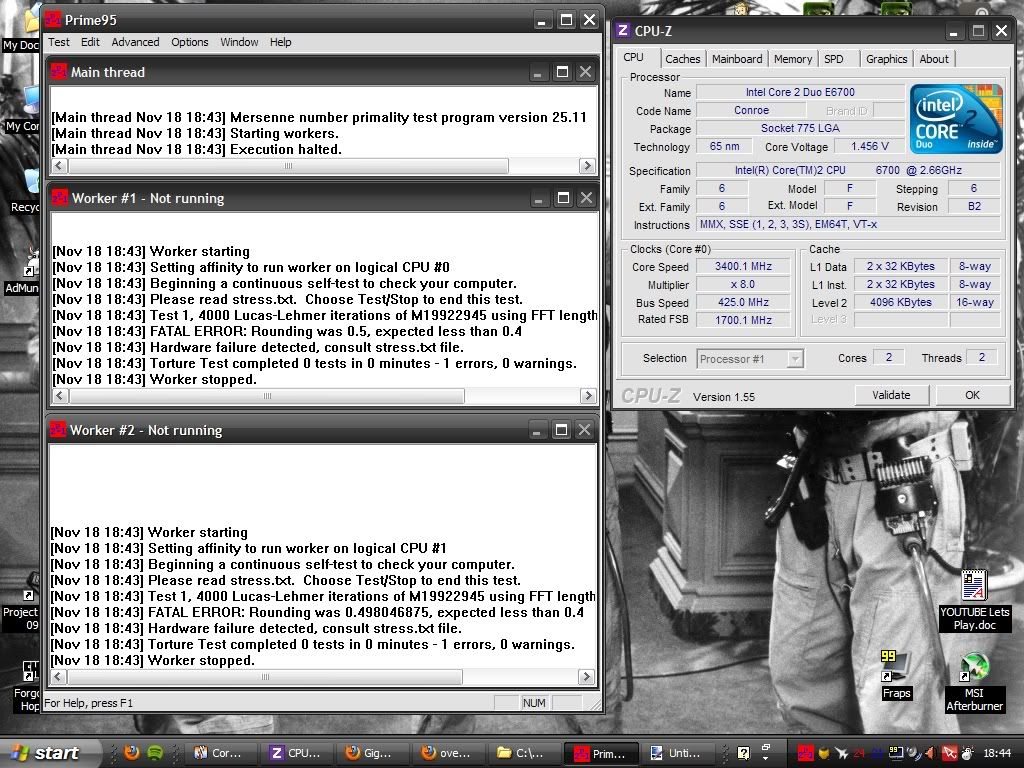This screenshot has width=1024, height=768.
Task: Minimize the Worker #1 child window
Action: (538, 198)
